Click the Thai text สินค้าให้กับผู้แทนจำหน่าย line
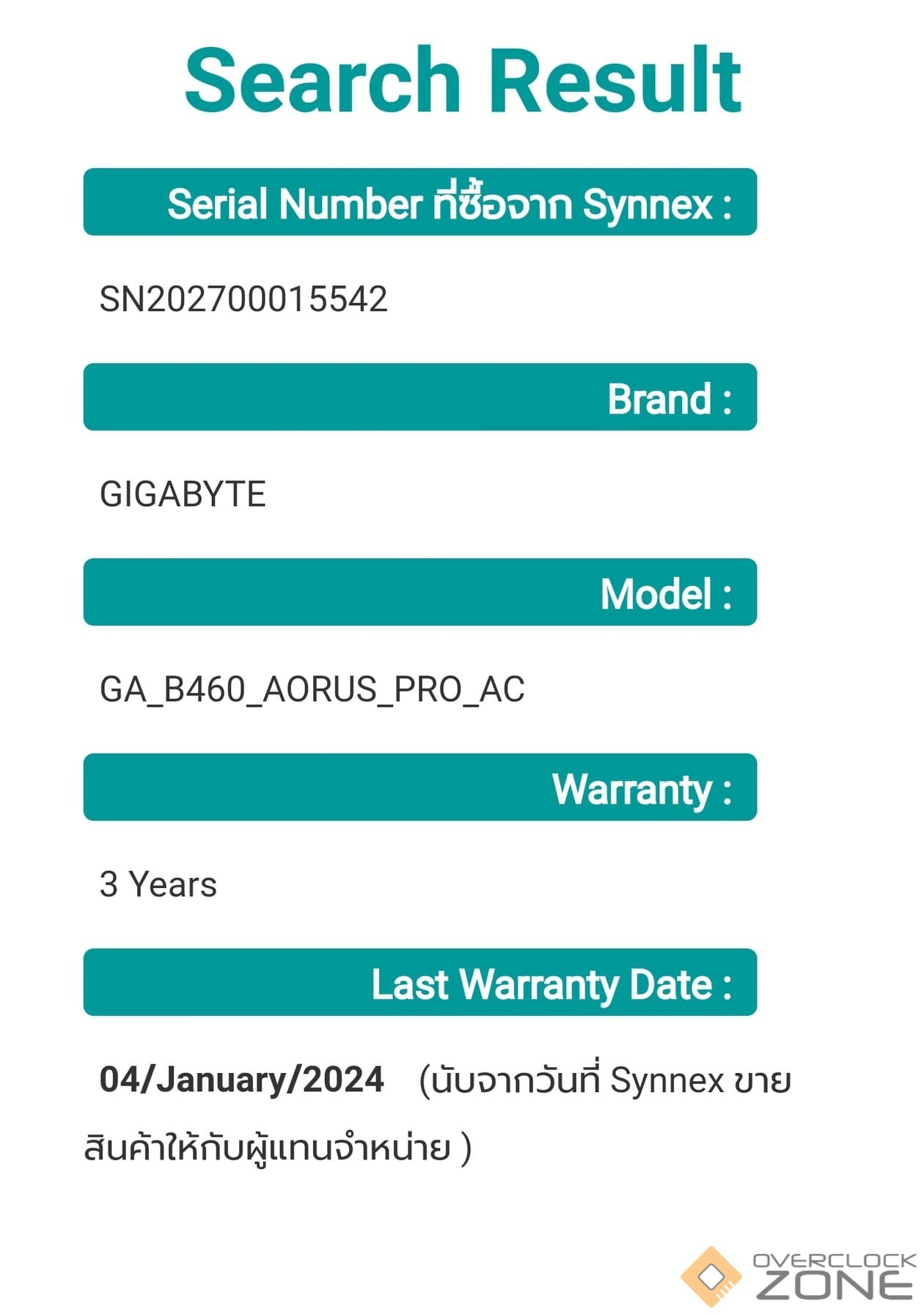This screenshot has width=924, height=1315. [268, 1149]
